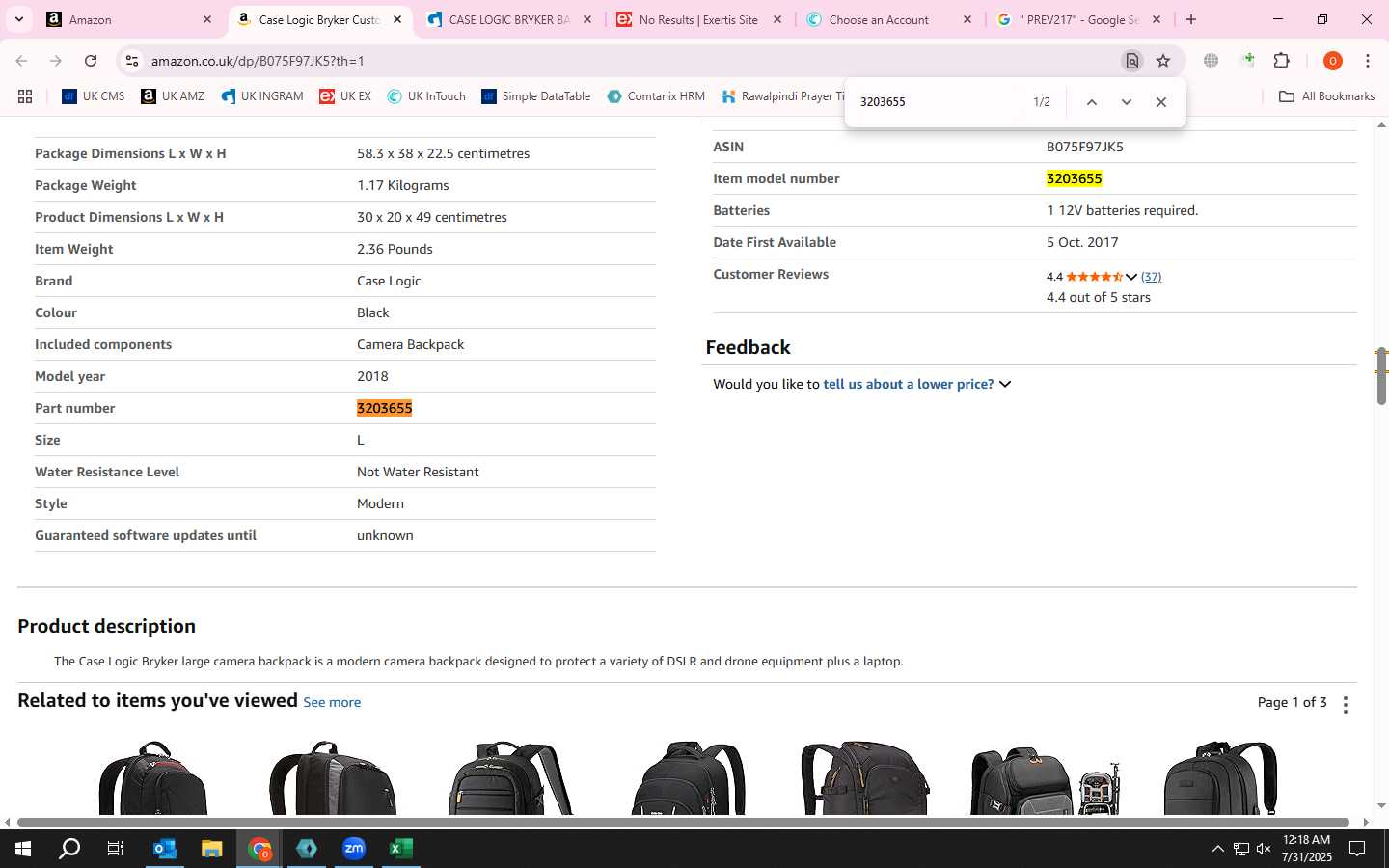Open the backpack thumbnail with camera inserts
The height and width of the screenshot is (868, 1389).
coord(1045,779)
